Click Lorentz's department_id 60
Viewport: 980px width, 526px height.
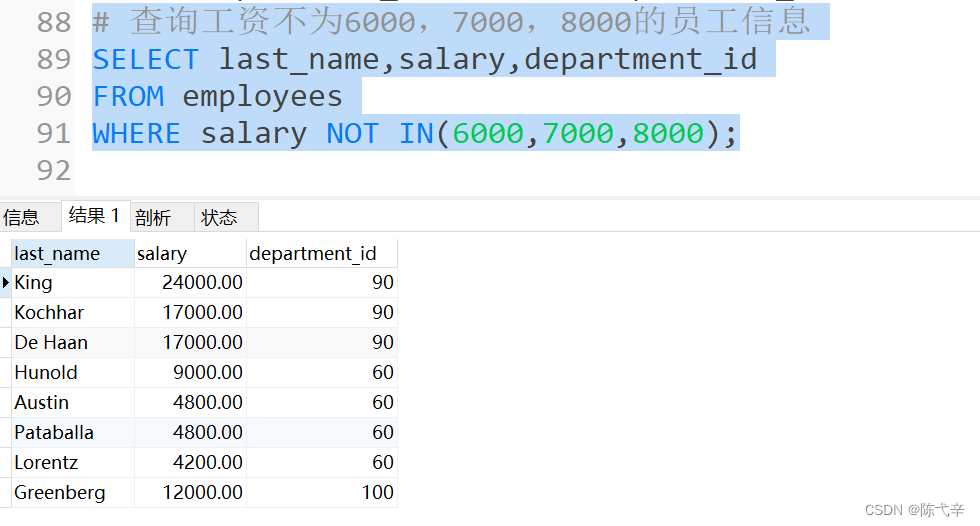point(322,462)
